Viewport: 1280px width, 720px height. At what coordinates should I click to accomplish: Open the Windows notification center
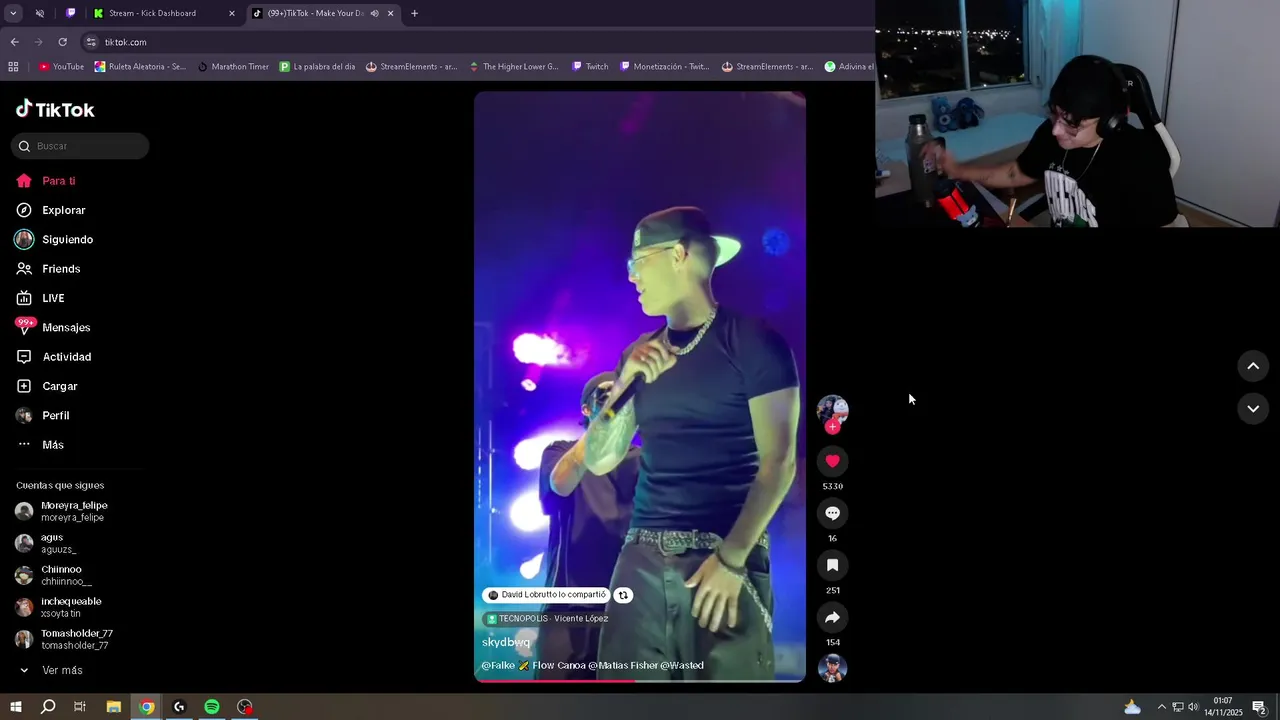pyautogui.click(x=1259, y=707)
